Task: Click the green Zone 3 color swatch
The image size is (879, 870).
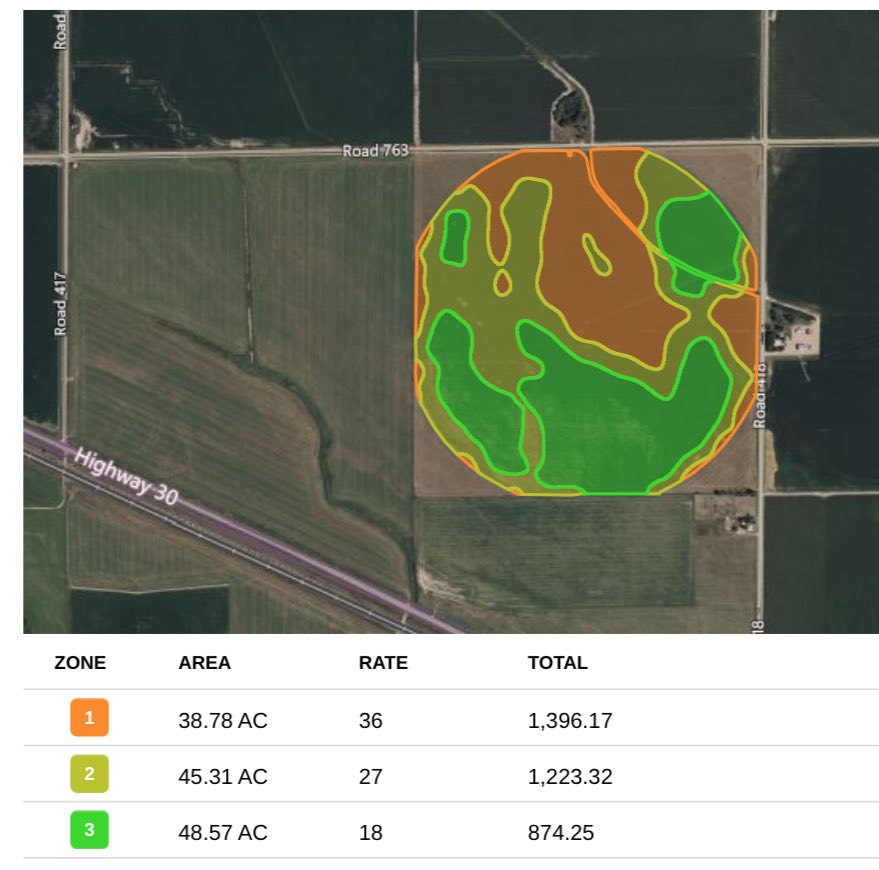Action: tap(89, 829)
